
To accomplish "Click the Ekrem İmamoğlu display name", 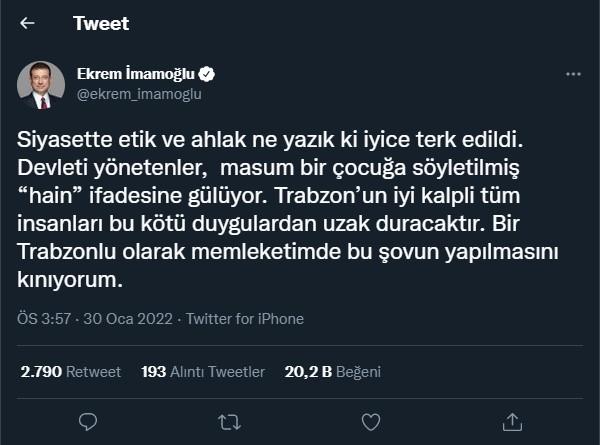I will (138, 74).
